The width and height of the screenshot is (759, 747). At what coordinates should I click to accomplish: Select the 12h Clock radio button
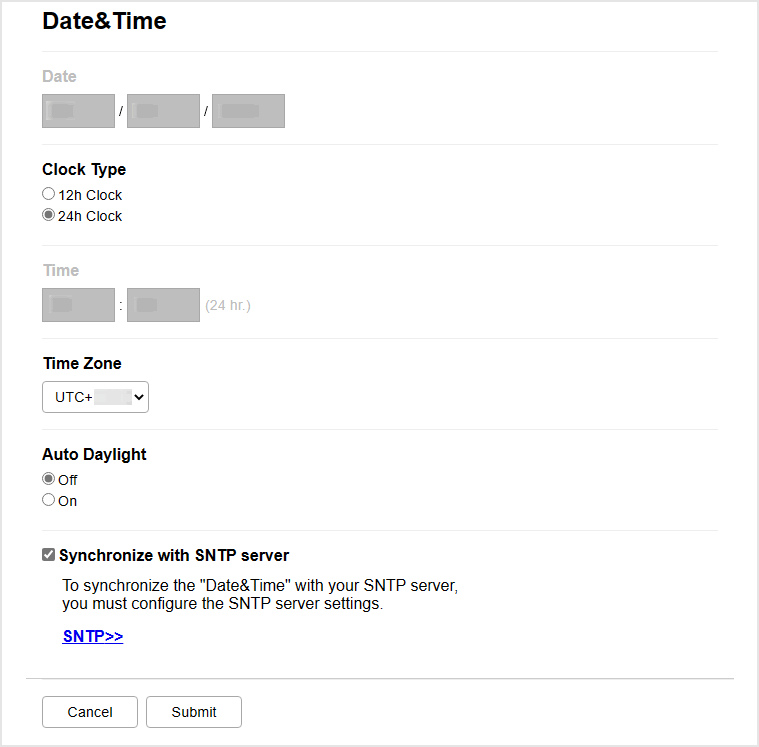point(48,195)
